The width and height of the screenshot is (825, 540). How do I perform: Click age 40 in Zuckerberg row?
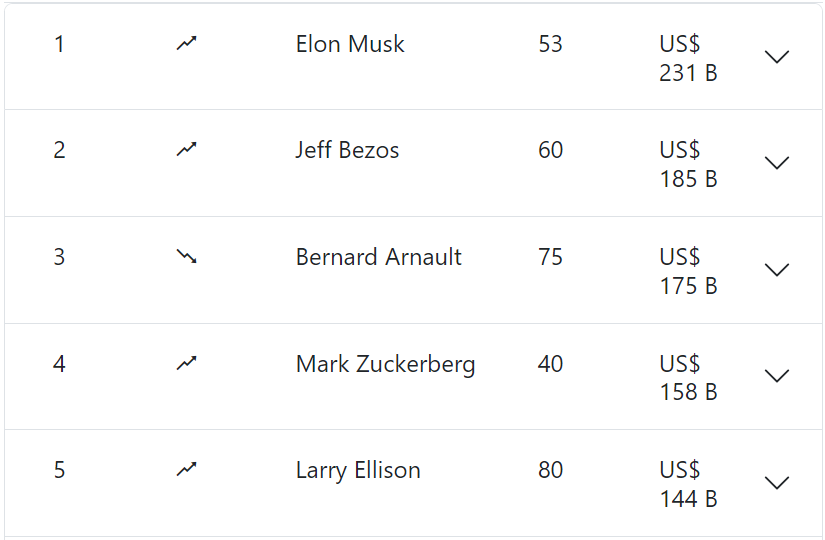tap(550, 364)
